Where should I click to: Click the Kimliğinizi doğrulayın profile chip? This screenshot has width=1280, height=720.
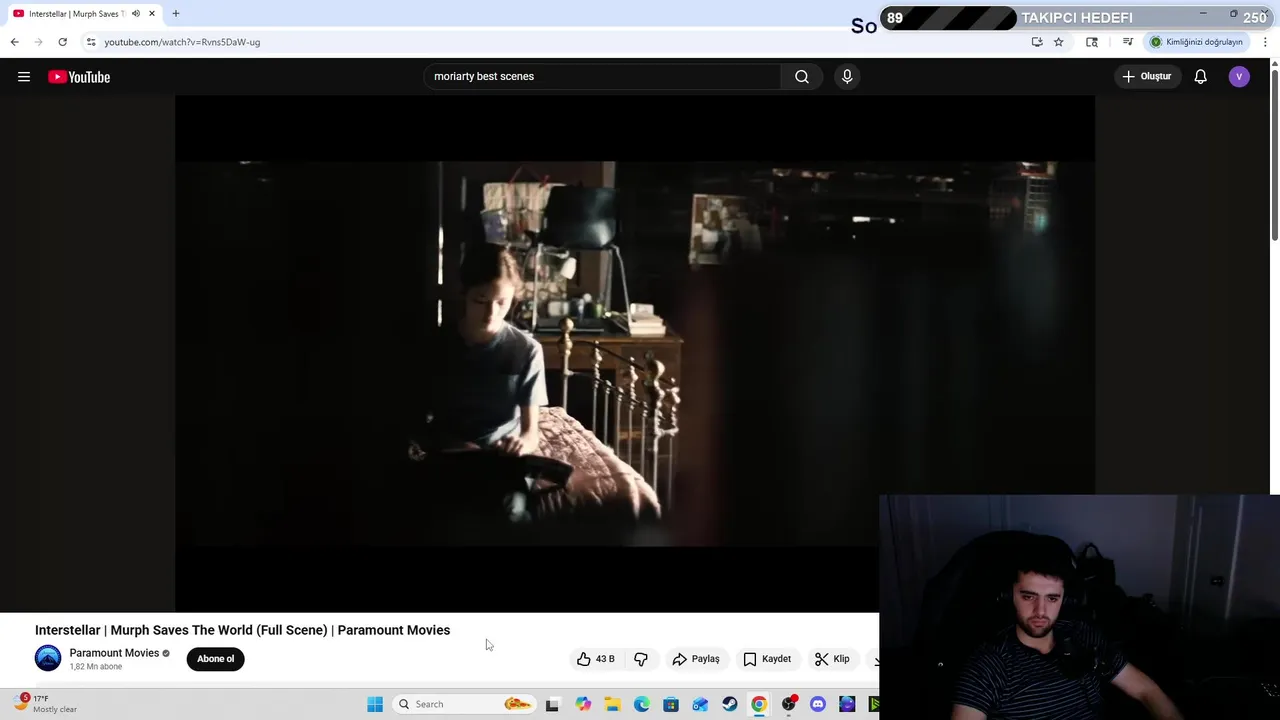point(1197,42)
